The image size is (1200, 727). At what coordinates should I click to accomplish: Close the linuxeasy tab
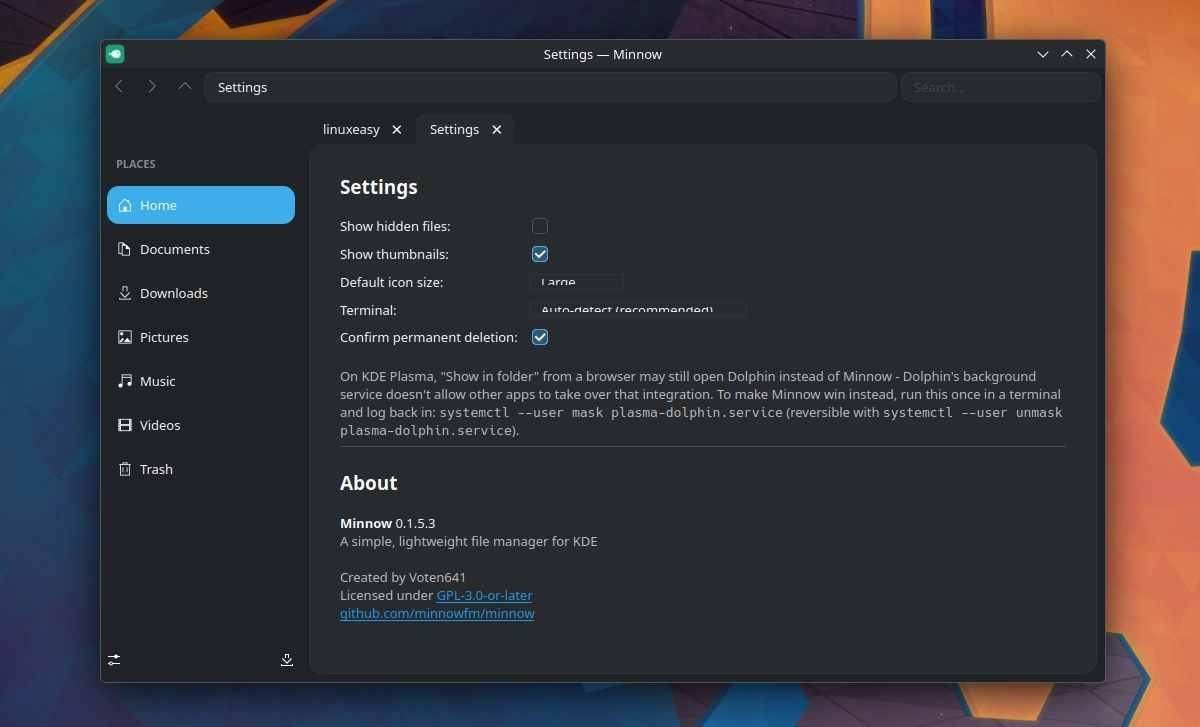click(397, 130)
